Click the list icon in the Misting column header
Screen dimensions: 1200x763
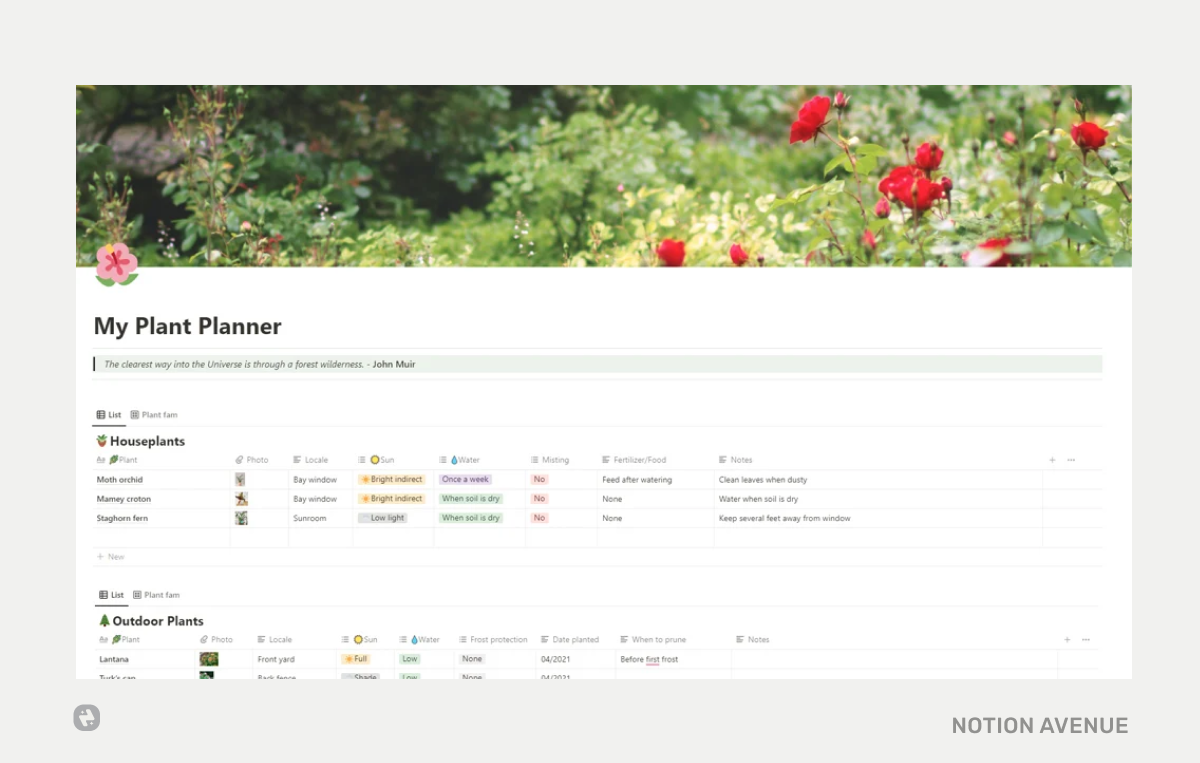tap(536, 459)
